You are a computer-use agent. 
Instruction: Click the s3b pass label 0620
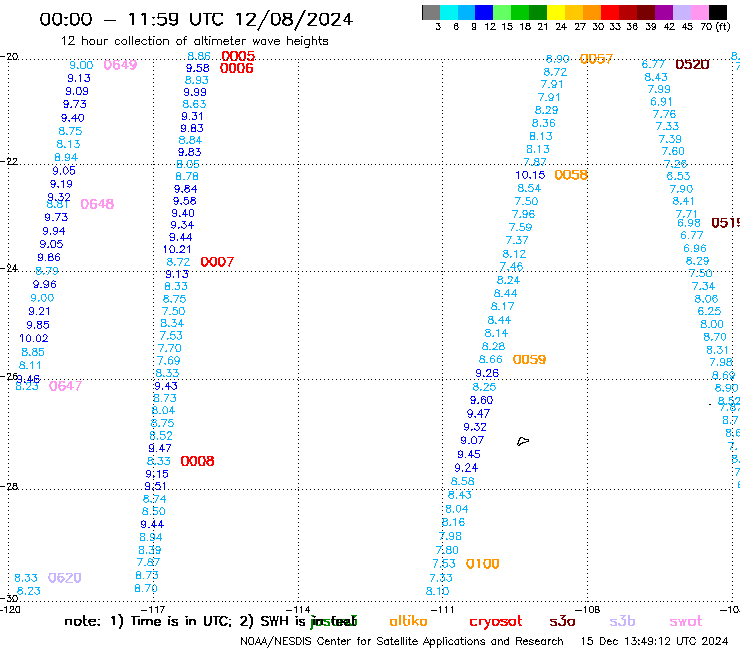(65, 578)
